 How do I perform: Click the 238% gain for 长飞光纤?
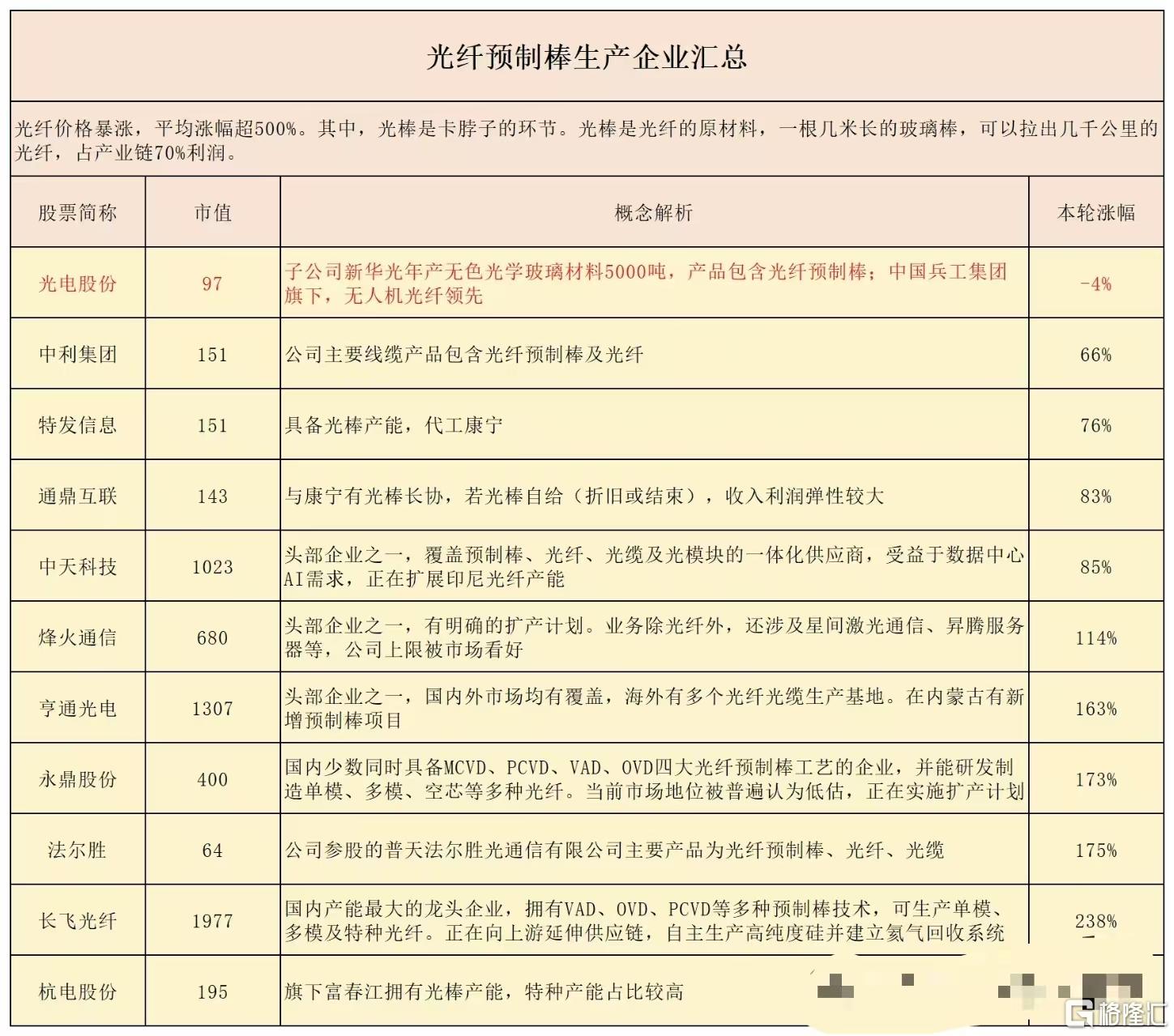point(1096,921)
